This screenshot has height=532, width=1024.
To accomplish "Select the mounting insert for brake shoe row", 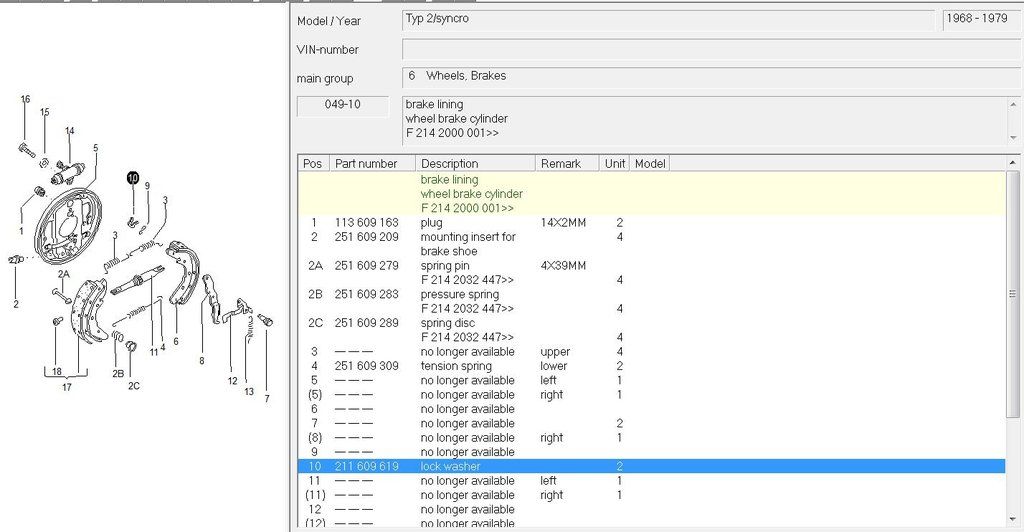I will (651, 244).
